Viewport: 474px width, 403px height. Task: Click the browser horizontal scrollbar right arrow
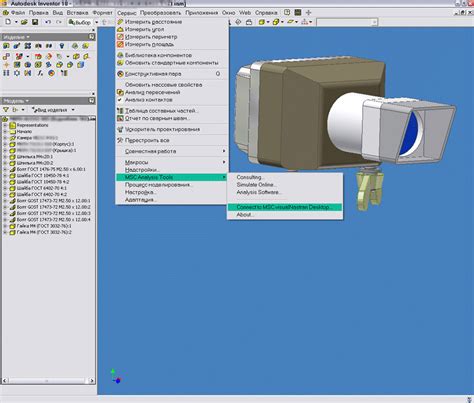tap(92, 380)
